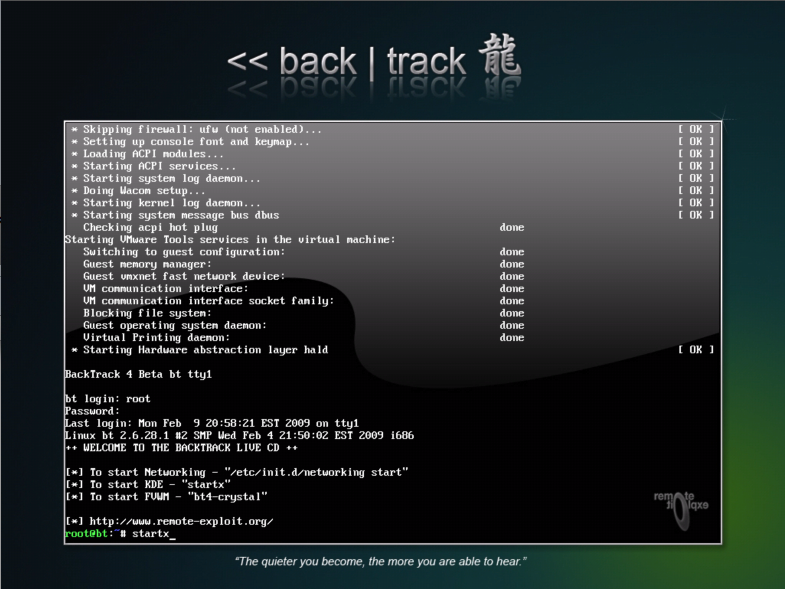
Task: Click 'VM communication interface socket family:' line
Action: 209,301
